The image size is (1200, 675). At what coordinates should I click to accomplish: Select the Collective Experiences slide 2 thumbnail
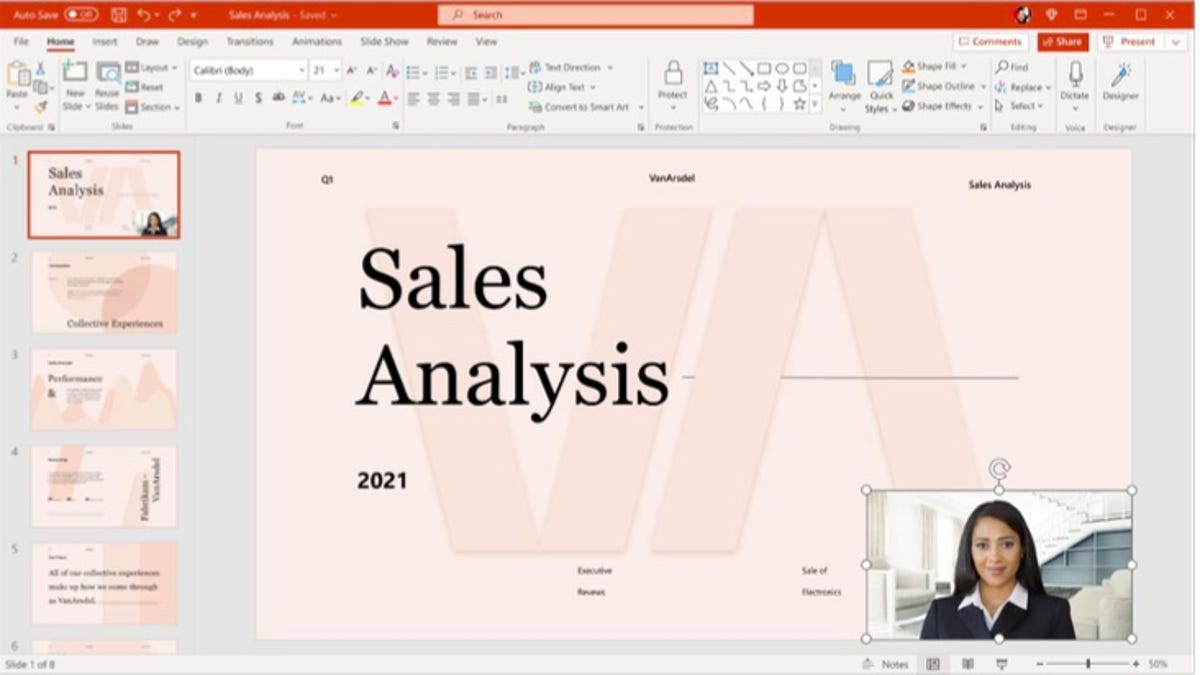click(104, 292)
